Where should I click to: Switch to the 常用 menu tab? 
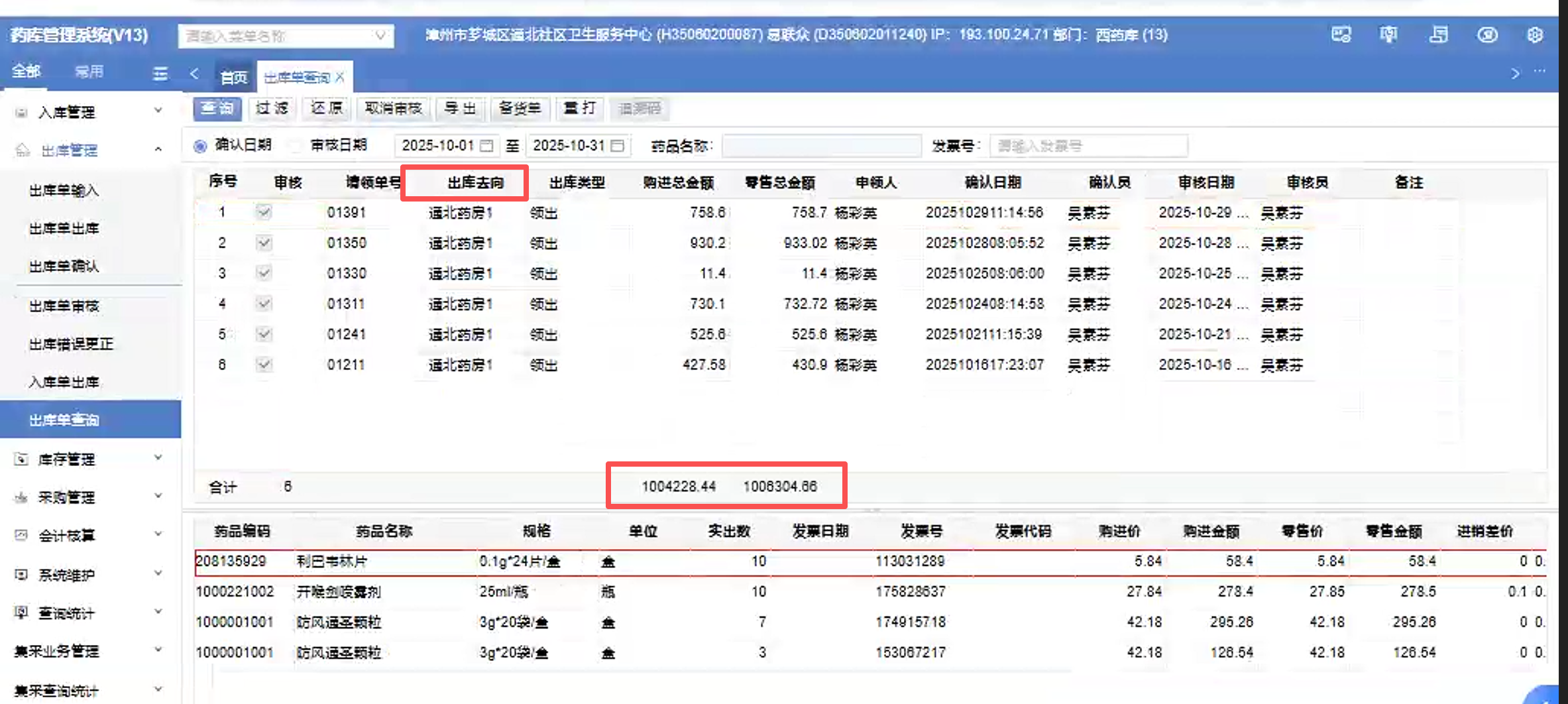coord(89,72)
